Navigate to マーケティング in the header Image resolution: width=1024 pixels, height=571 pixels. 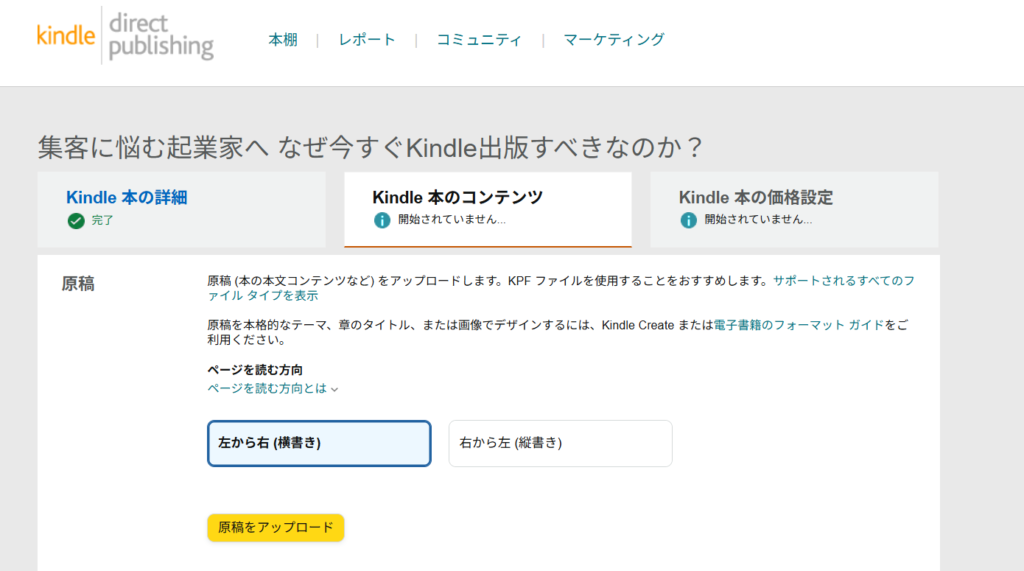(614, 40)
